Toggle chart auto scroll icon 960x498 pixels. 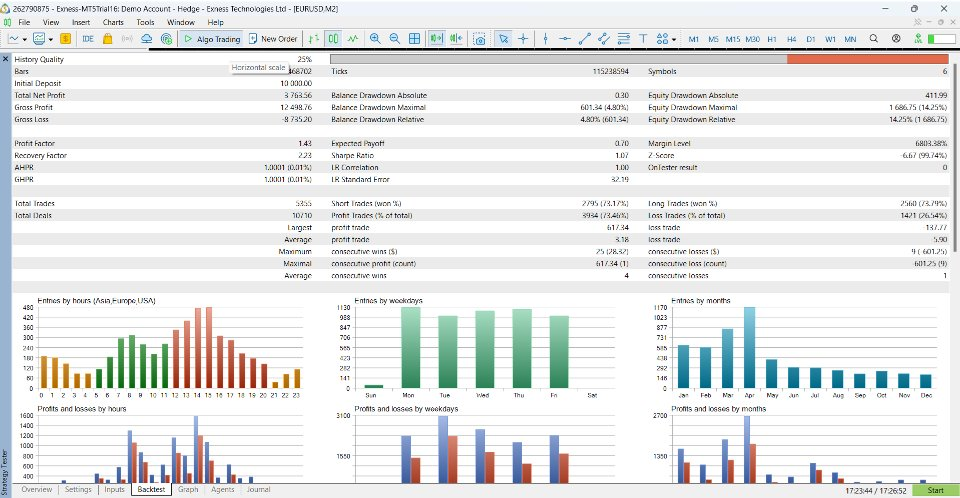coord(436,39)
